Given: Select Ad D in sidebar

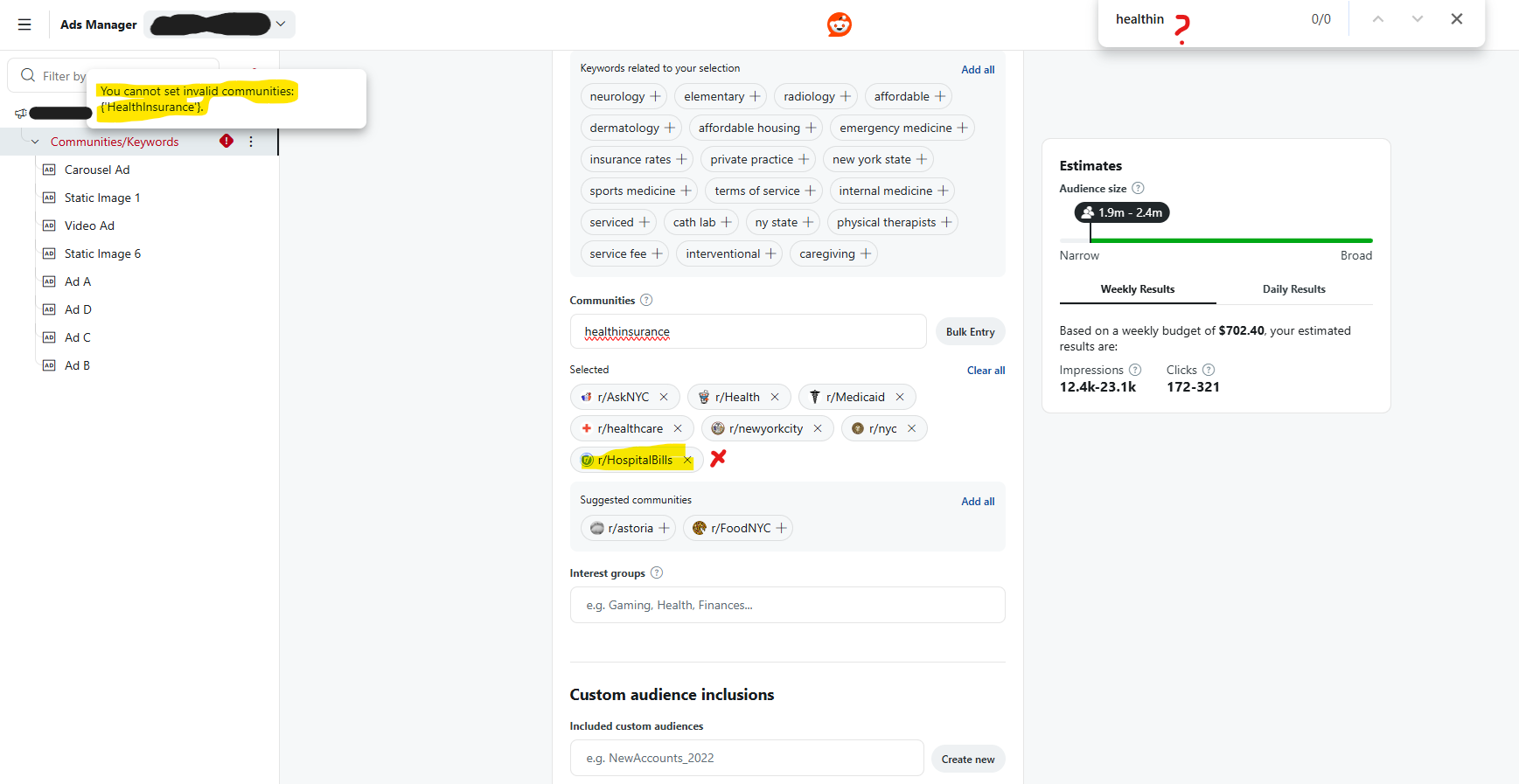Looking at the screenshot, I should [77, 309].
